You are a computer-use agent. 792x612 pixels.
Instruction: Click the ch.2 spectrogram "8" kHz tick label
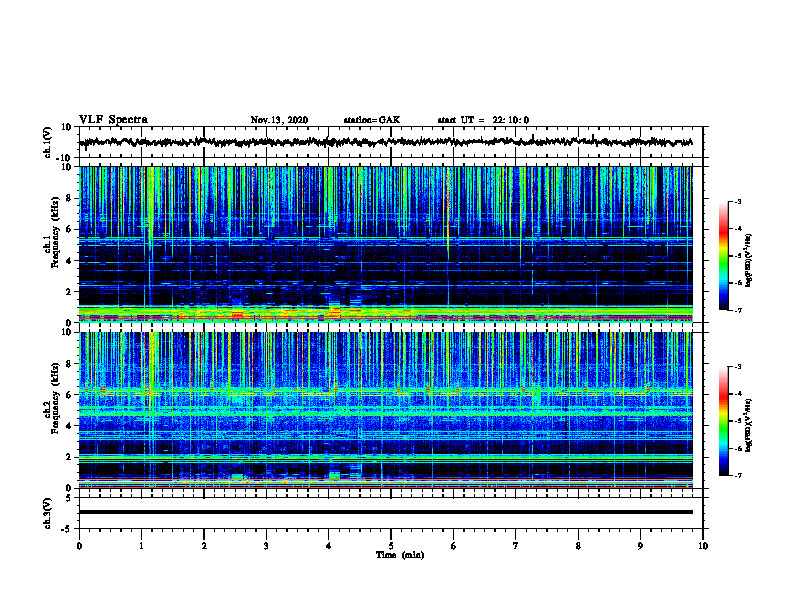tap(69, 364)
